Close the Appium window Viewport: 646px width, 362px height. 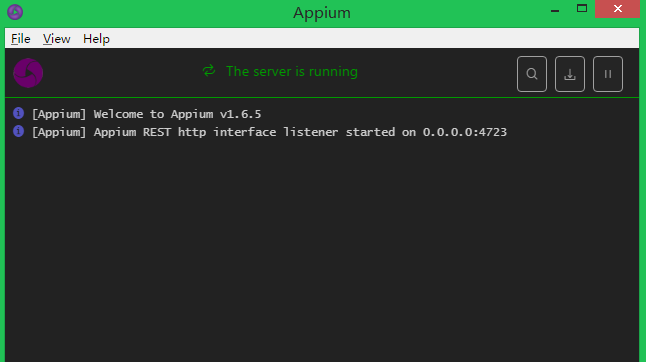617,9
